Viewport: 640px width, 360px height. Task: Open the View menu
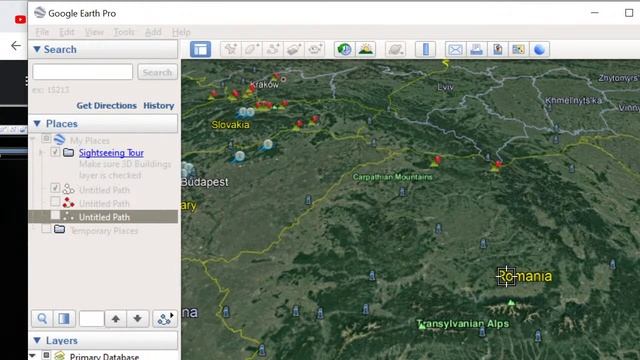pos(94,32)
